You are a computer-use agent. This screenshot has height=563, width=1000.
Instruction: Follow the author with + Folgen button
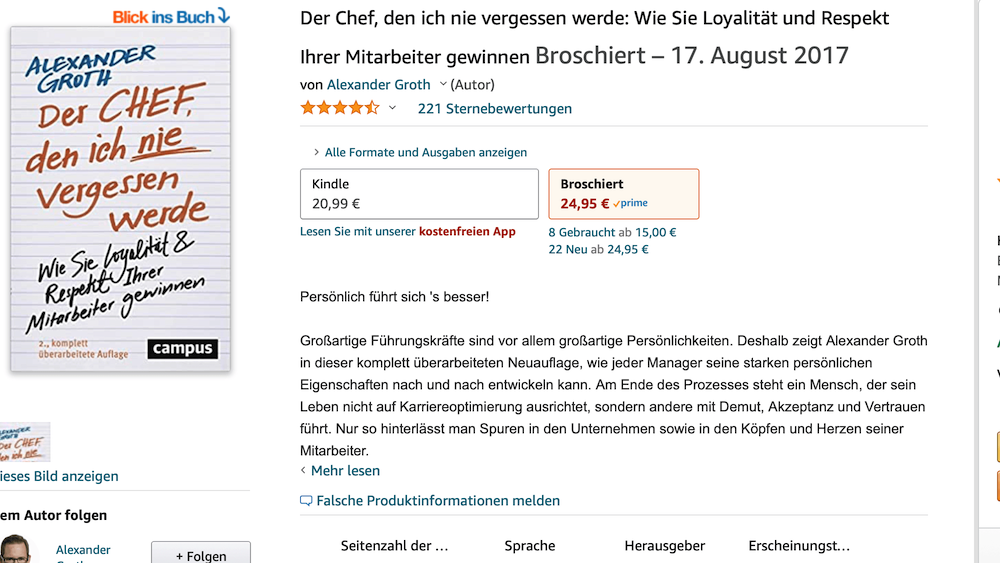click(x=201, y=555)
